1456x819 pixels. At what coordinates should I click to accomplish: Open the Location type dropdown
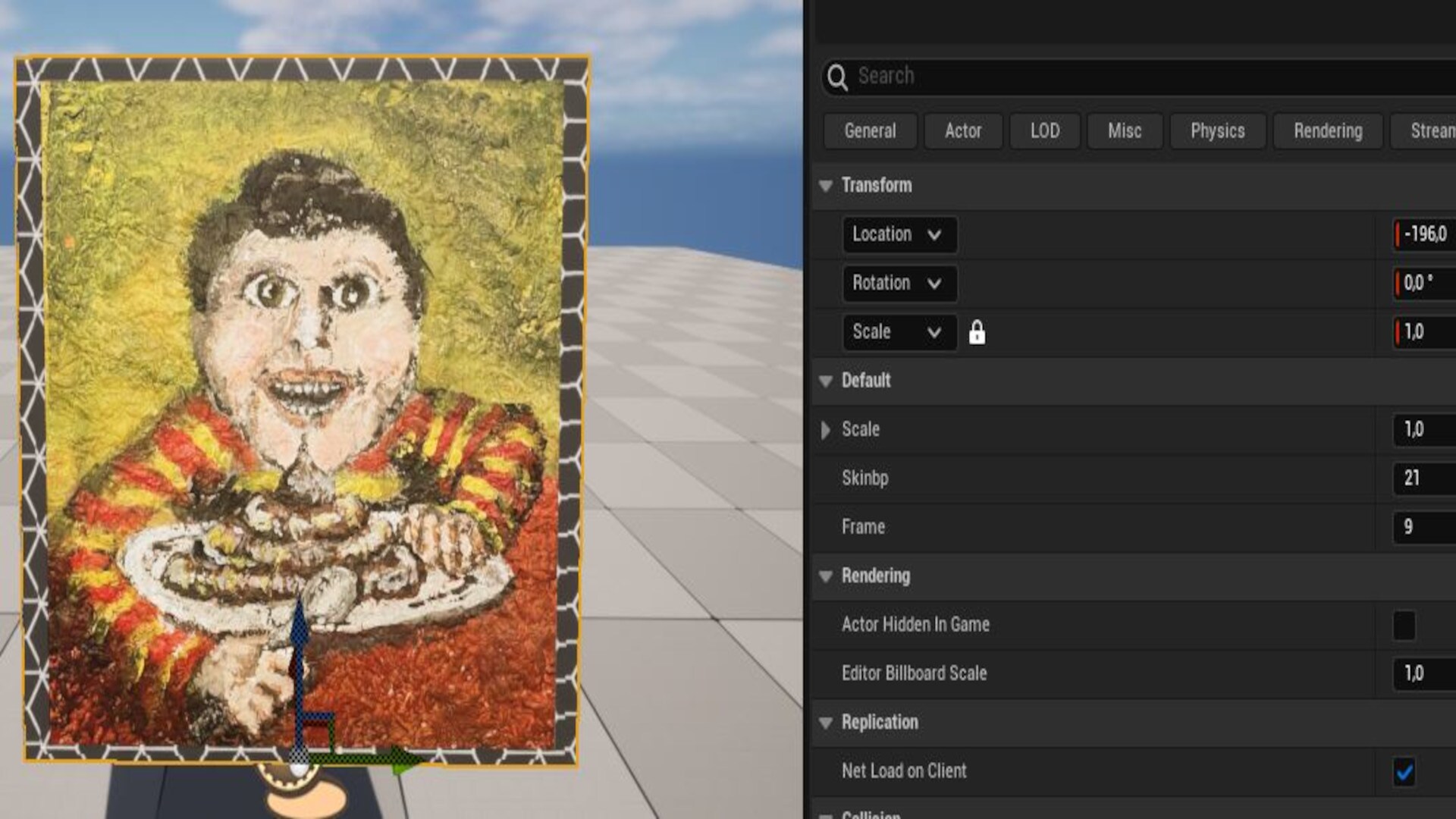[x=899, y=234]
